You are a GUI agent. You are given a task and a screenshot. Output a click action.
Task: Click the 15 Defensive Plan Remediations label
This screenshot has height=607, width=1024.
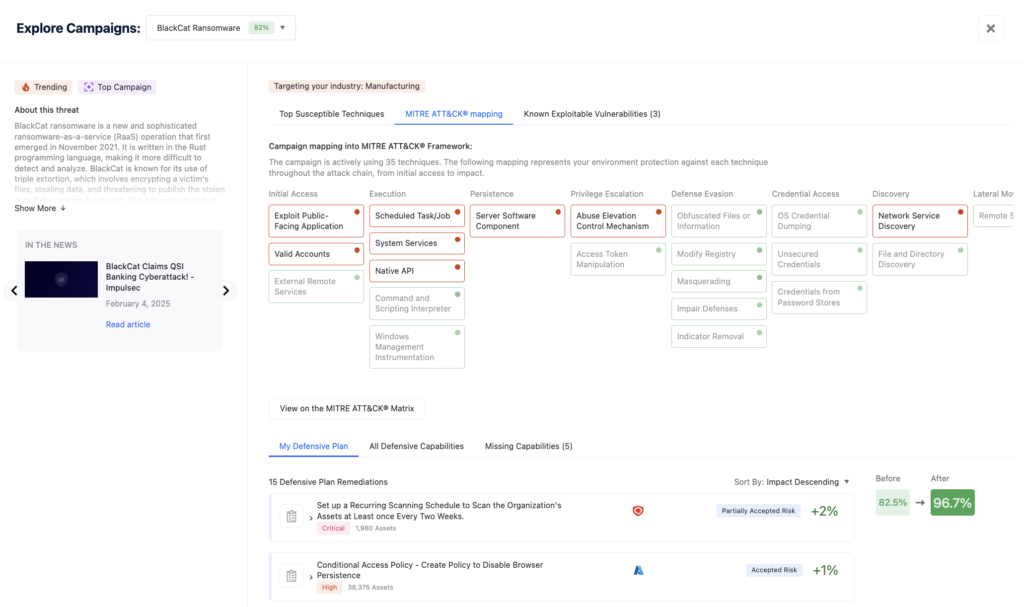tap(328, 482)
